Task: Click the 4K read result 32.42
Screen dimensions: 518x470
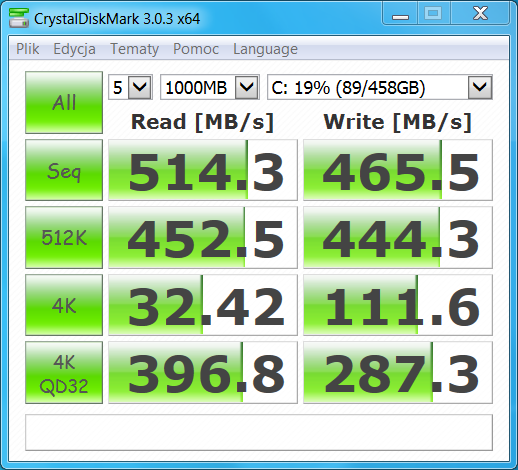Action: 203,305
